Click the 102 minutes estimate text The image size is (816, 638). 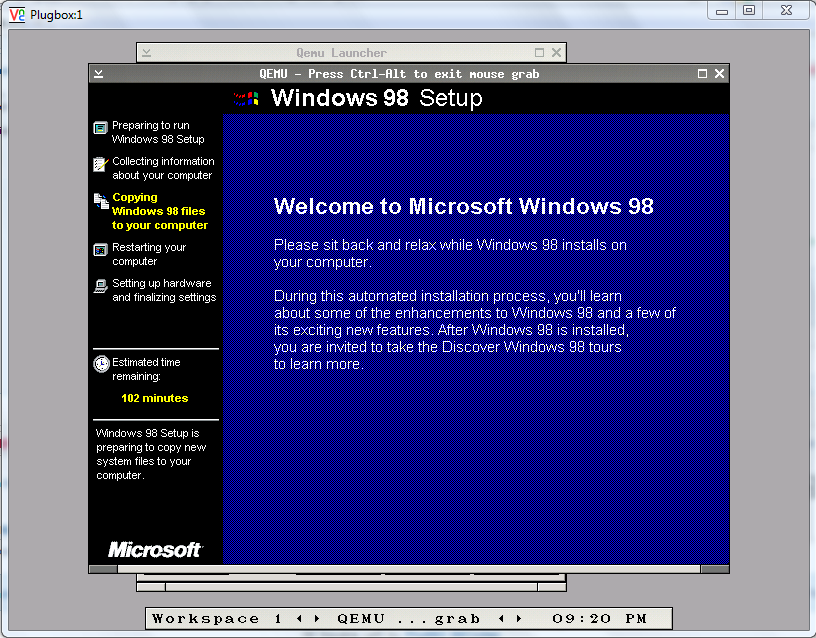click(x=155, y=398)
